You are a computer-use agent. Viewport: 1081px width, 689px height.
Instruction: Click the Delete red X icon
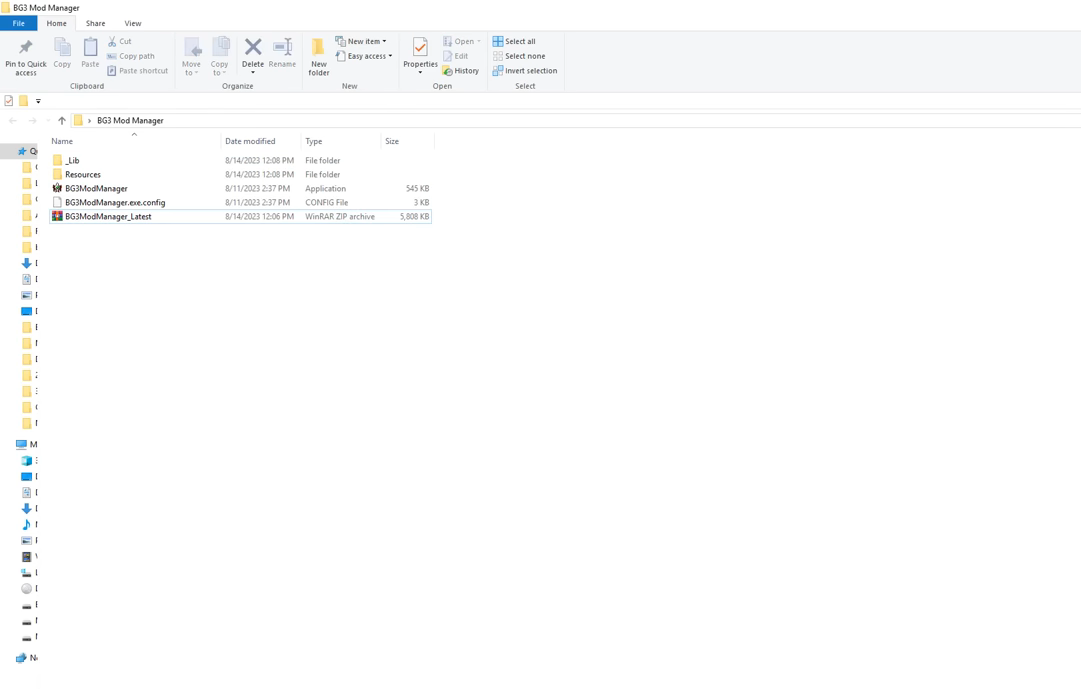click(253, 47)
